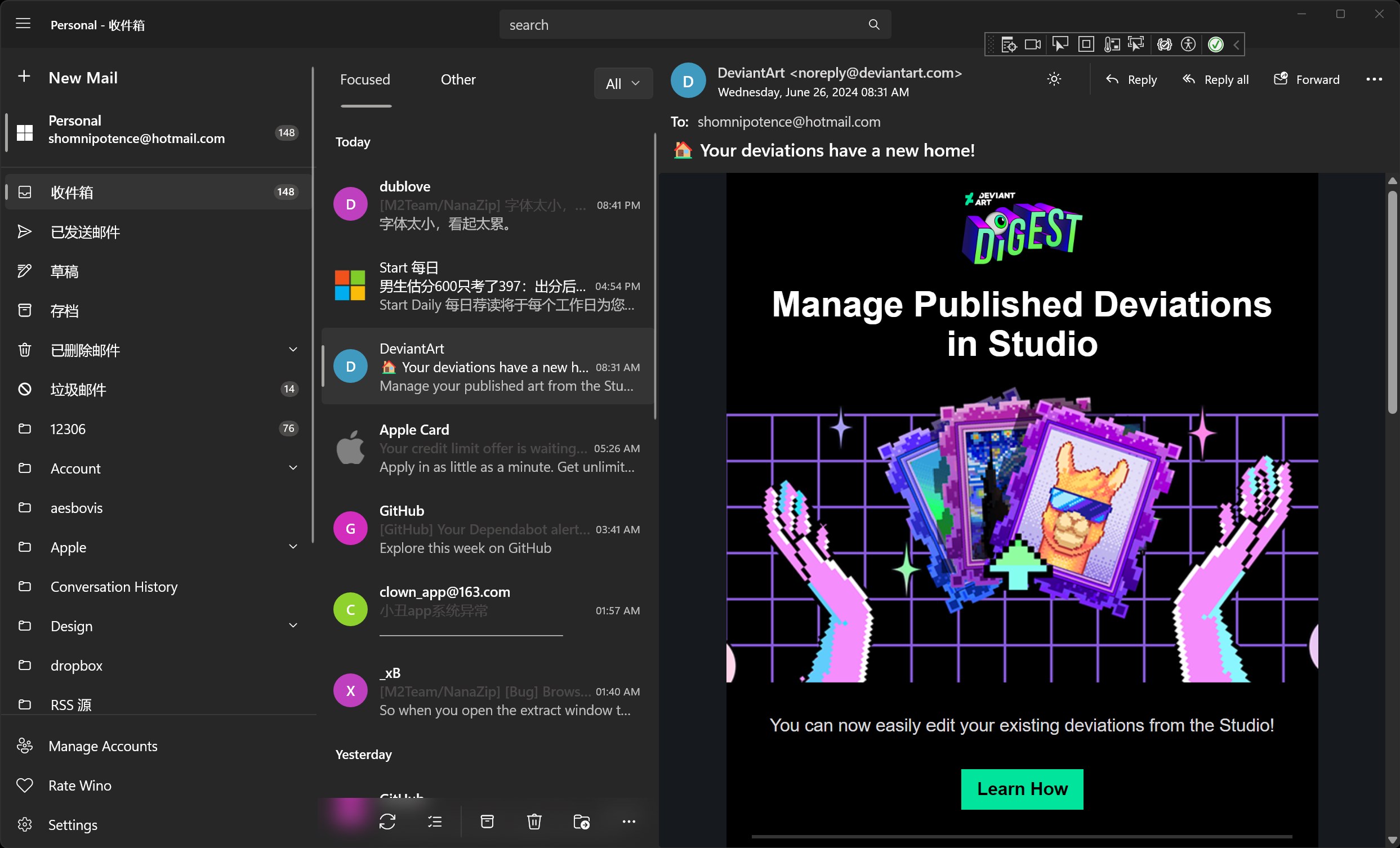Screen dimensions: 1400x848
Task: Archive mail using bottom toolbar icon
Action: pyautogui.click(x=487, y=822)
